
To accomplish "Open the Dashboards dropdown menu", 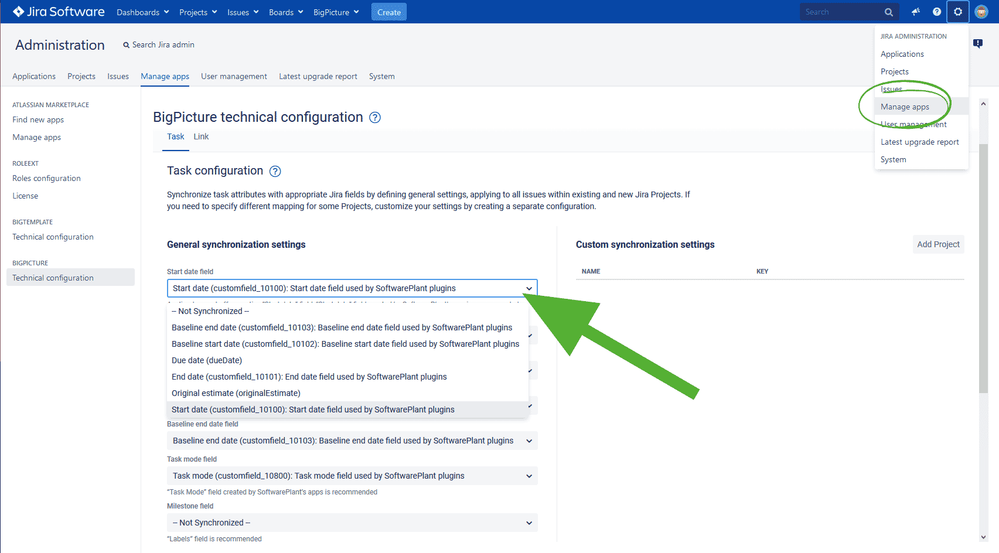I will click(x=143, y=12).
